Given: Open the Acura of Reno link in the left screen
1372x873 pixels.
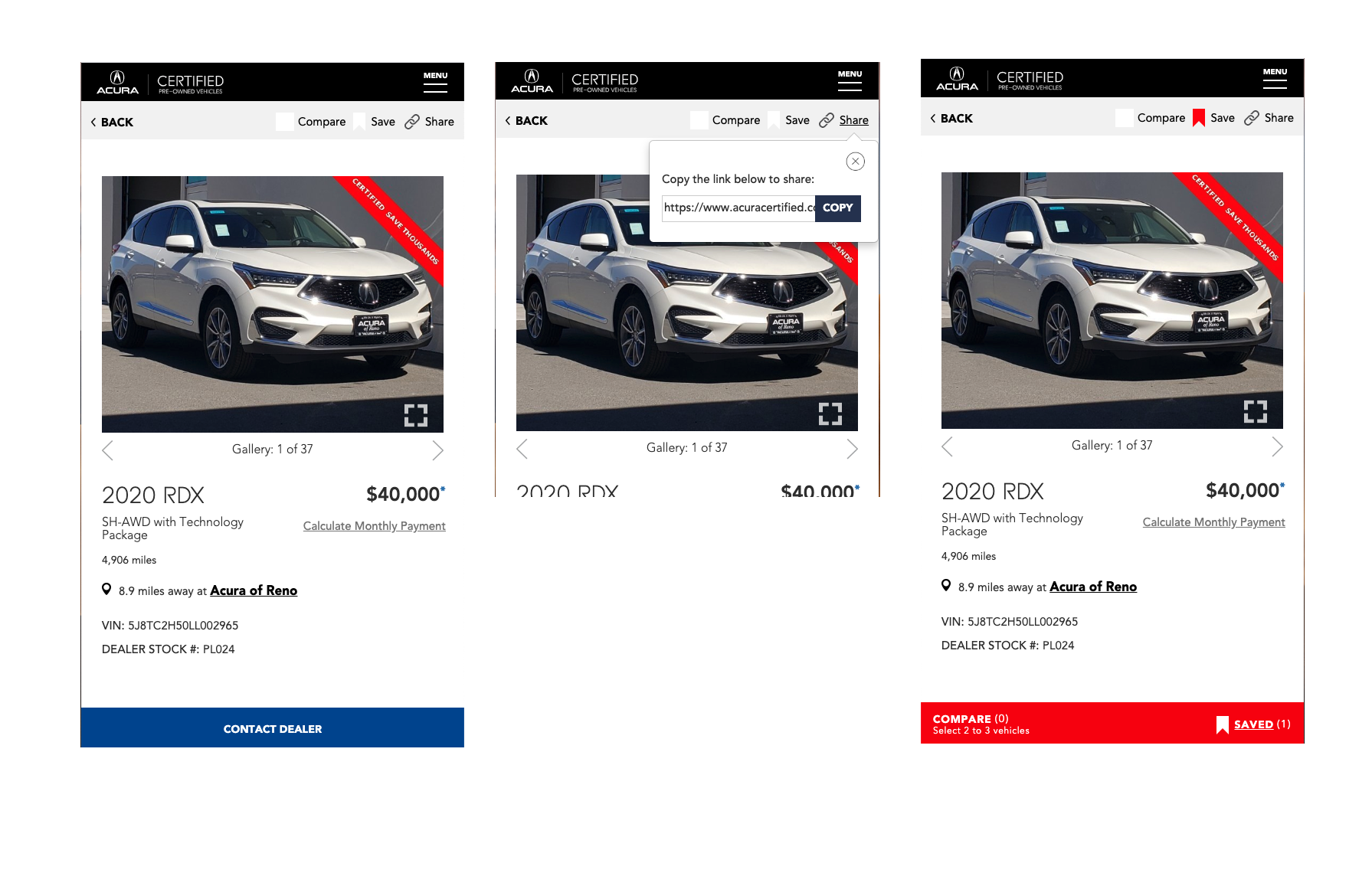Looking at the screenshot, I should coord(254,590).
